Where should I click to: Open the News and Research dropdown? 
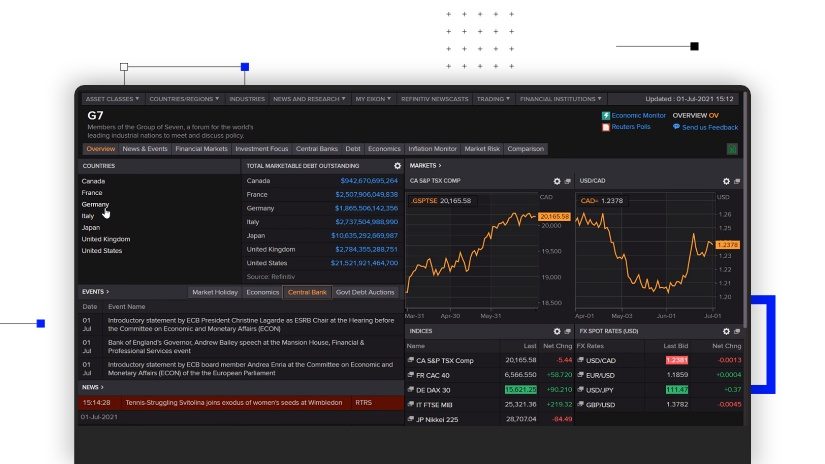309,99
